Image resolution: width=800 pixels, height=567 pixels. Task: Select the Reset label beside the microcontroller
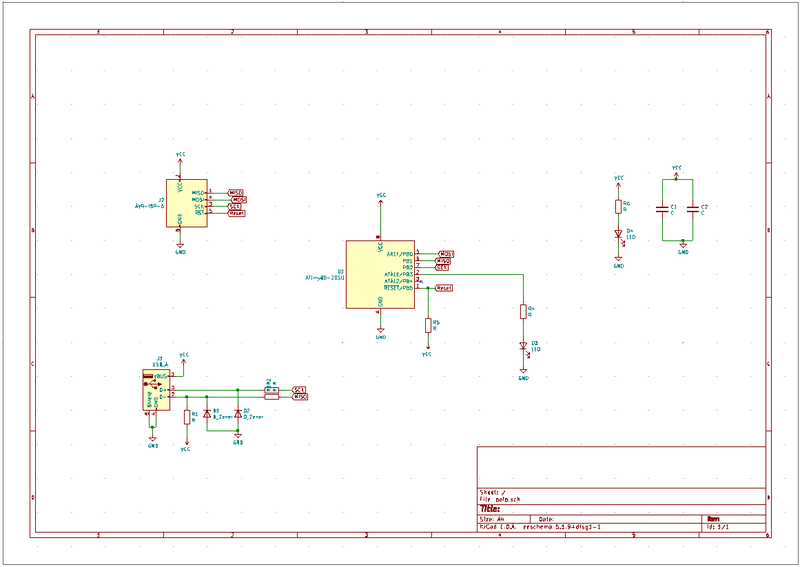443,288
